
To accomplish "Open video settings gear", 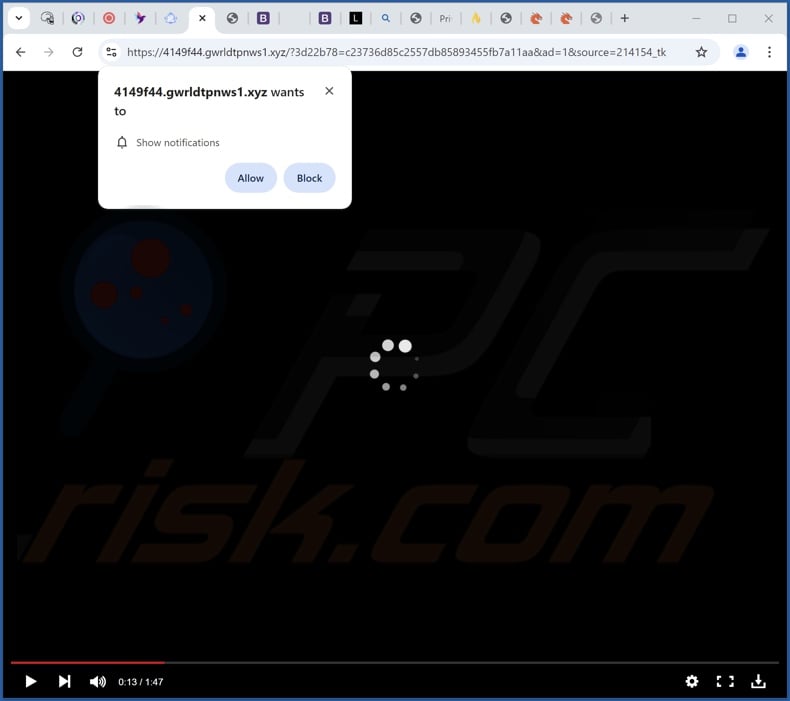I will coord(692,681).
